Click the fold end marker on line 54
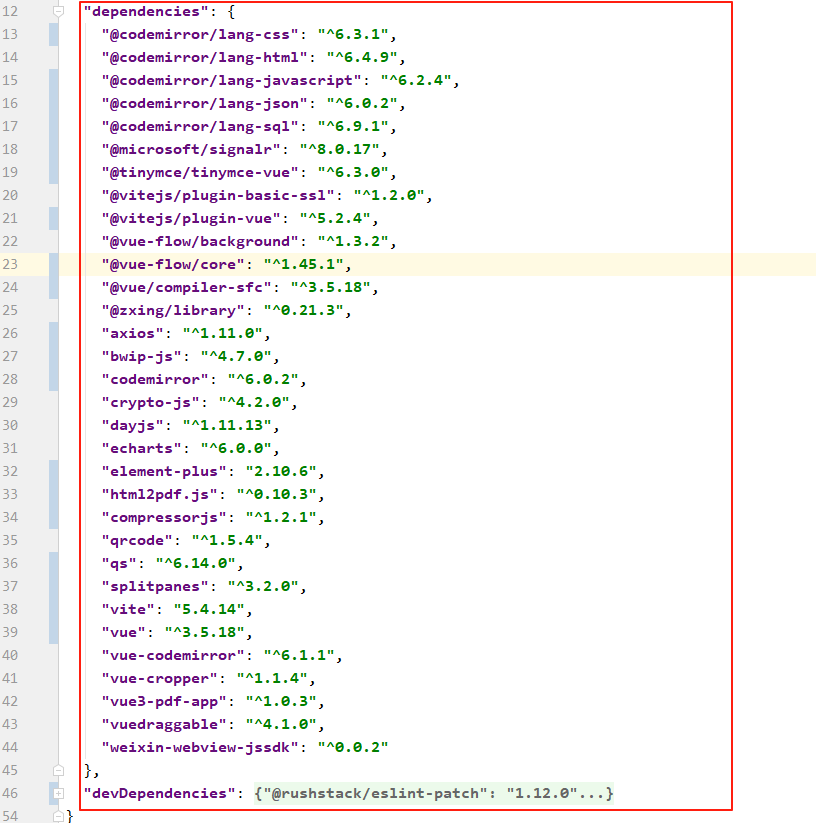The image size is (816, 823). (x=58, y=816)
